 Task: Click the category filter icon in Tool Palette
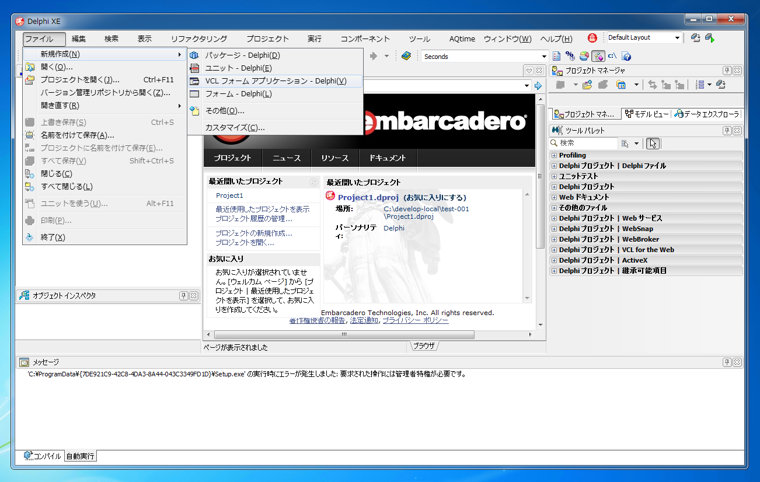625,144
